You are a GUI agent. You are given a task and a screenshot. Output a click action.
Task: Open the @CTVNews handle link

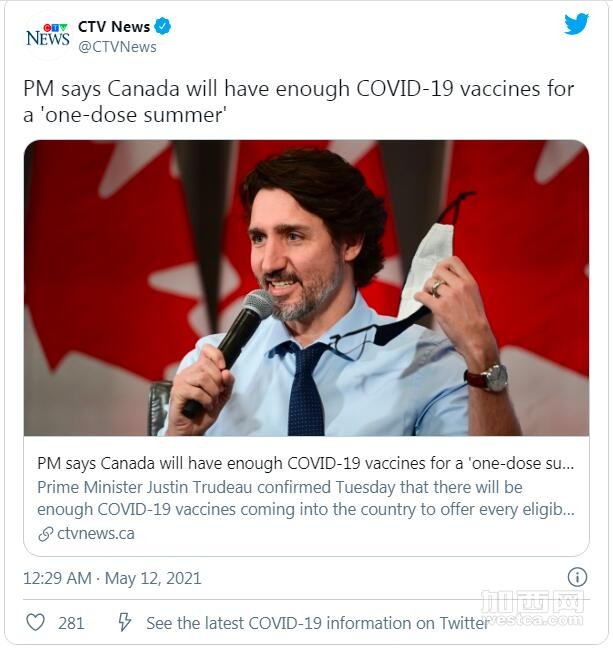pyautogui.click(x=117, y=47)
